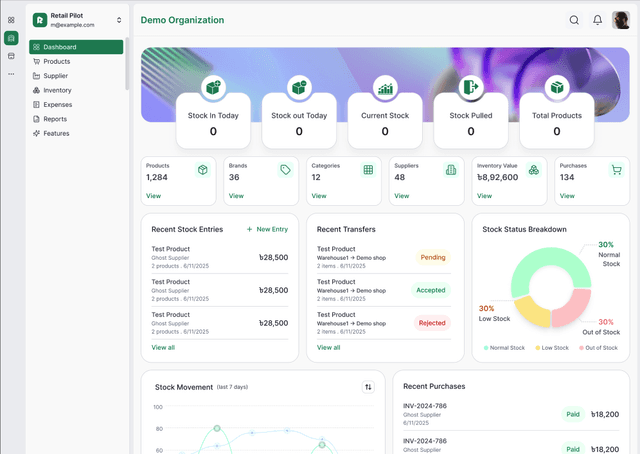Open the notifications bell

click(598, 20)
